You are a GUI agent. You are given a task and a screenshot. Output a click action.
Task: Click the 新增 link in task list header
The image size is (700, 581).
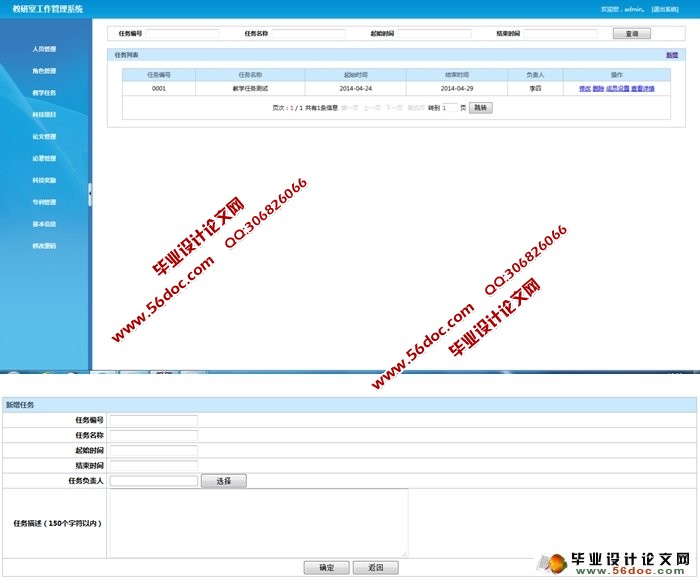click(x=672, y=55)
